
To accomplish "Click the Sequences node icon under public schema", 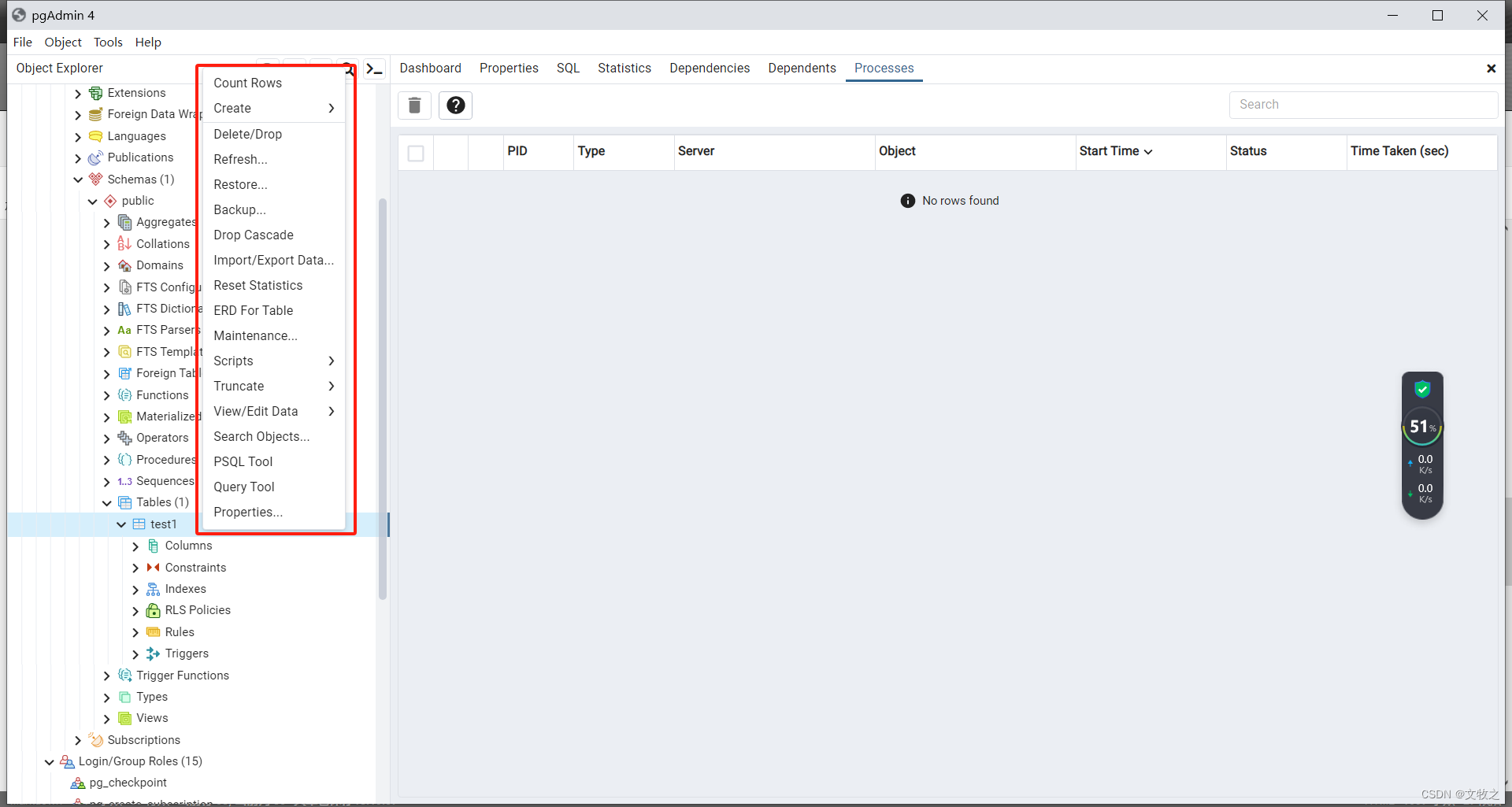I will point(125,481).
